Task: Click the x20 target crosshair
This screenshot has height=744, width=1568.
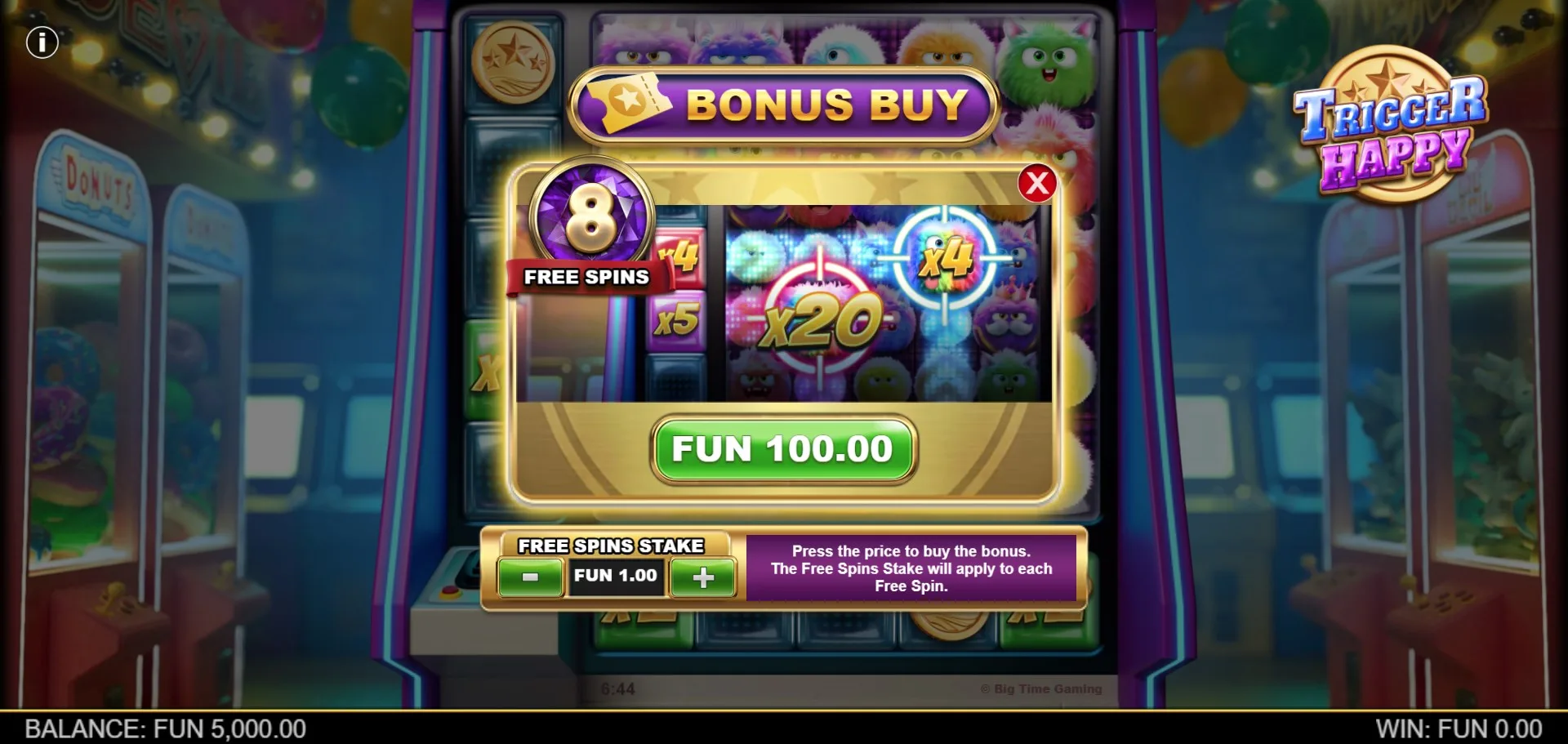Action: [821, 322]
